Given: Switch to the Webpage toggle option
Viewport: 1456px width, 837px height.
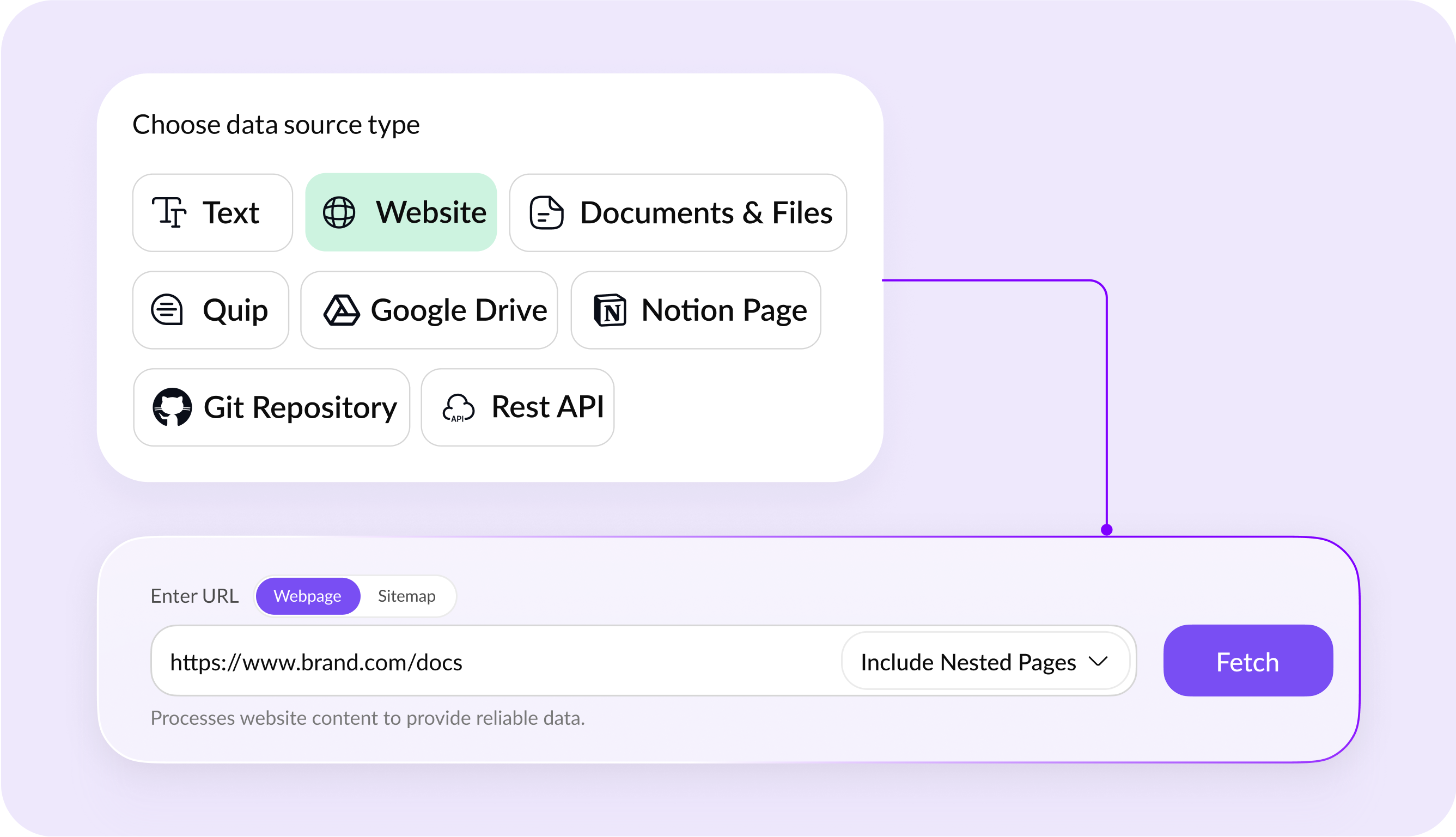Looking at the screenshot, I should [308, 596].
